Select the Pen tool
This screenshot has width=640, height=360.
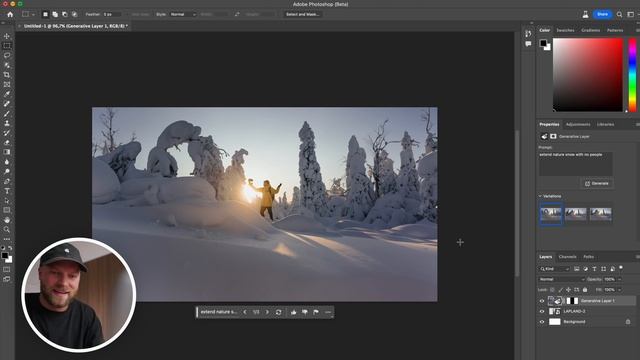[7, 181]
